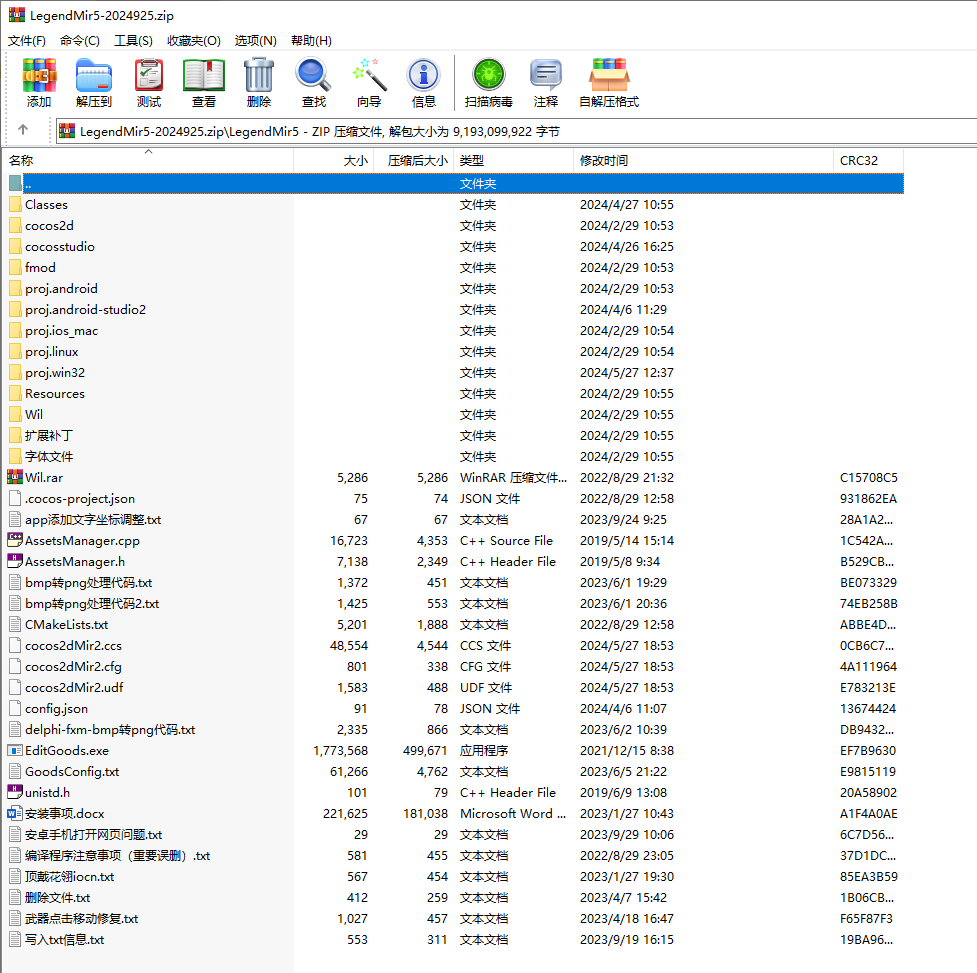Viewport: 977px width, 973px height.
Task: Click the 删除 (Delete) trash icon
Action: pos(259,75)
